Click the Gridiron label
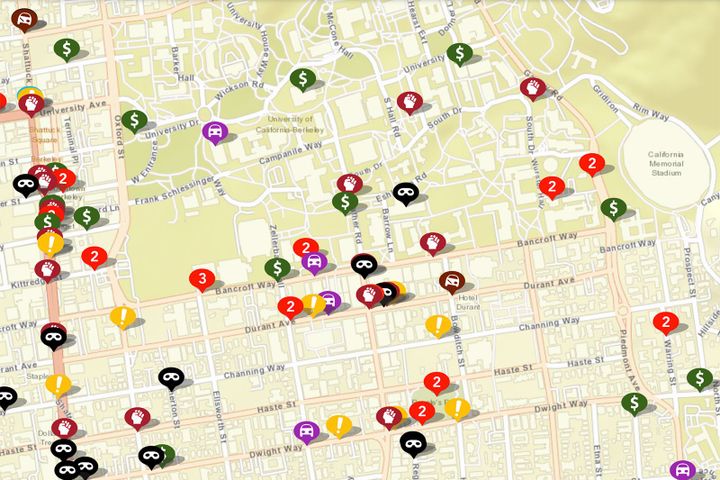720x480 pixels. [605, 99]
